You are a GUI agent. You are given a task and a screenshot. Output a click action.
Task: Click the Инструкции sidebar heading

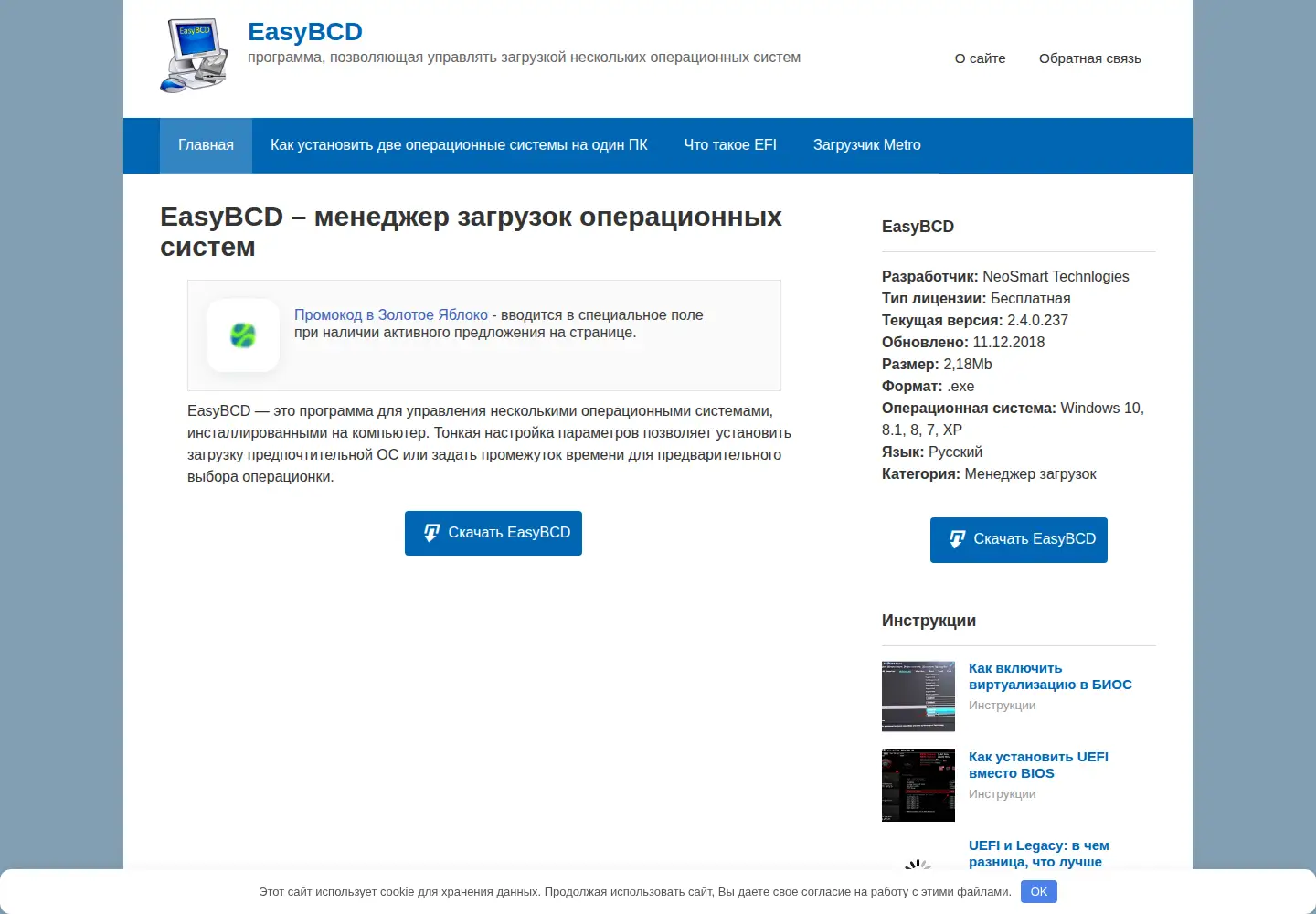coord(929,621)
